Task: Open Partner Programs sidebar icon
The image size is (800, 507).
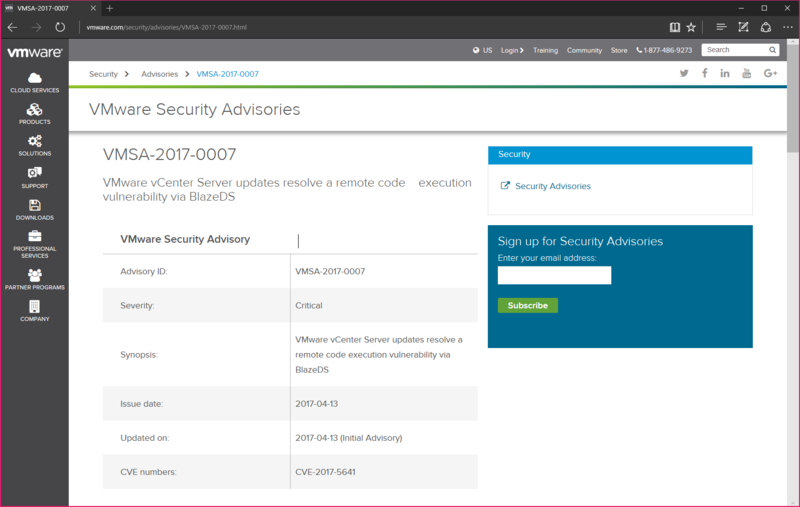Action: [35, 280]
